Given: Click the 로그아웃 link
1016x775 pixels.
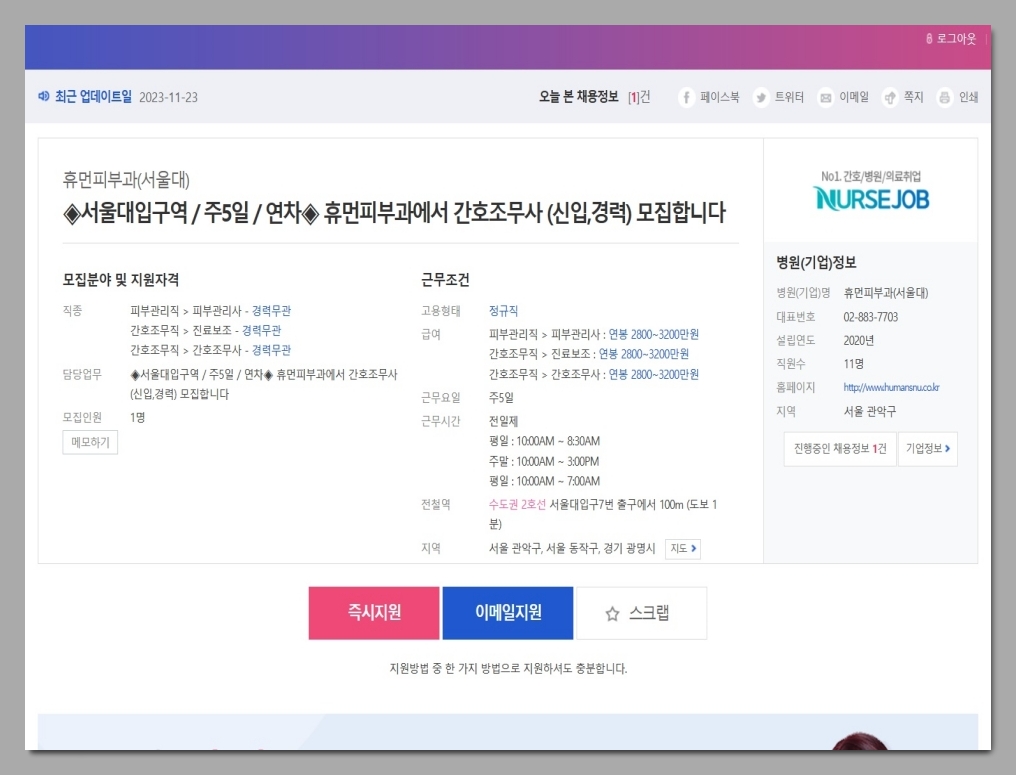Looking at the screenshot, I should click(956, 39).
